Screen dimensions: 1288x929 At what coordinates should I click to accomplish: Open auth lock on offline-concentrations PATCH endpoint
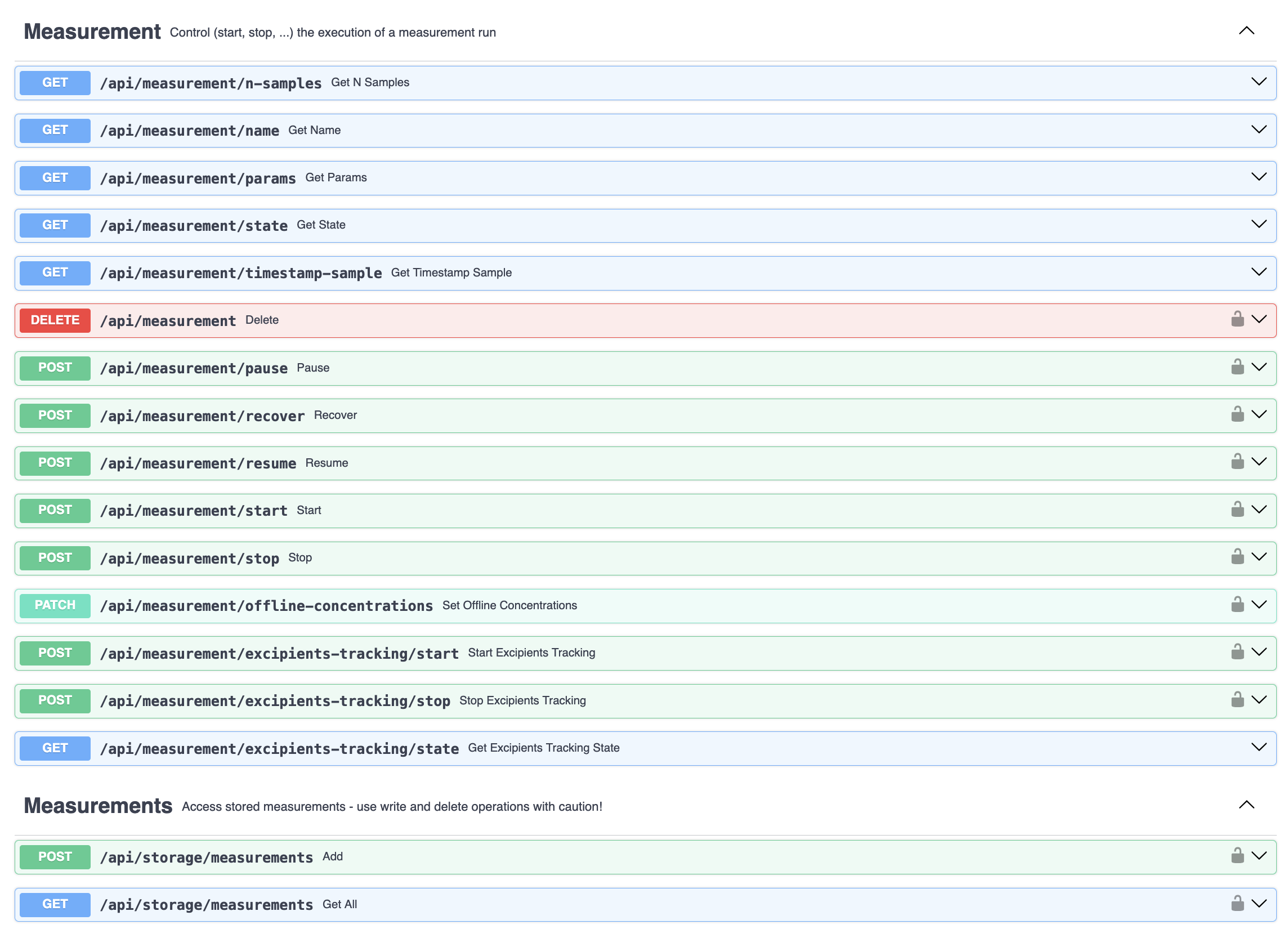point(1238,604)
